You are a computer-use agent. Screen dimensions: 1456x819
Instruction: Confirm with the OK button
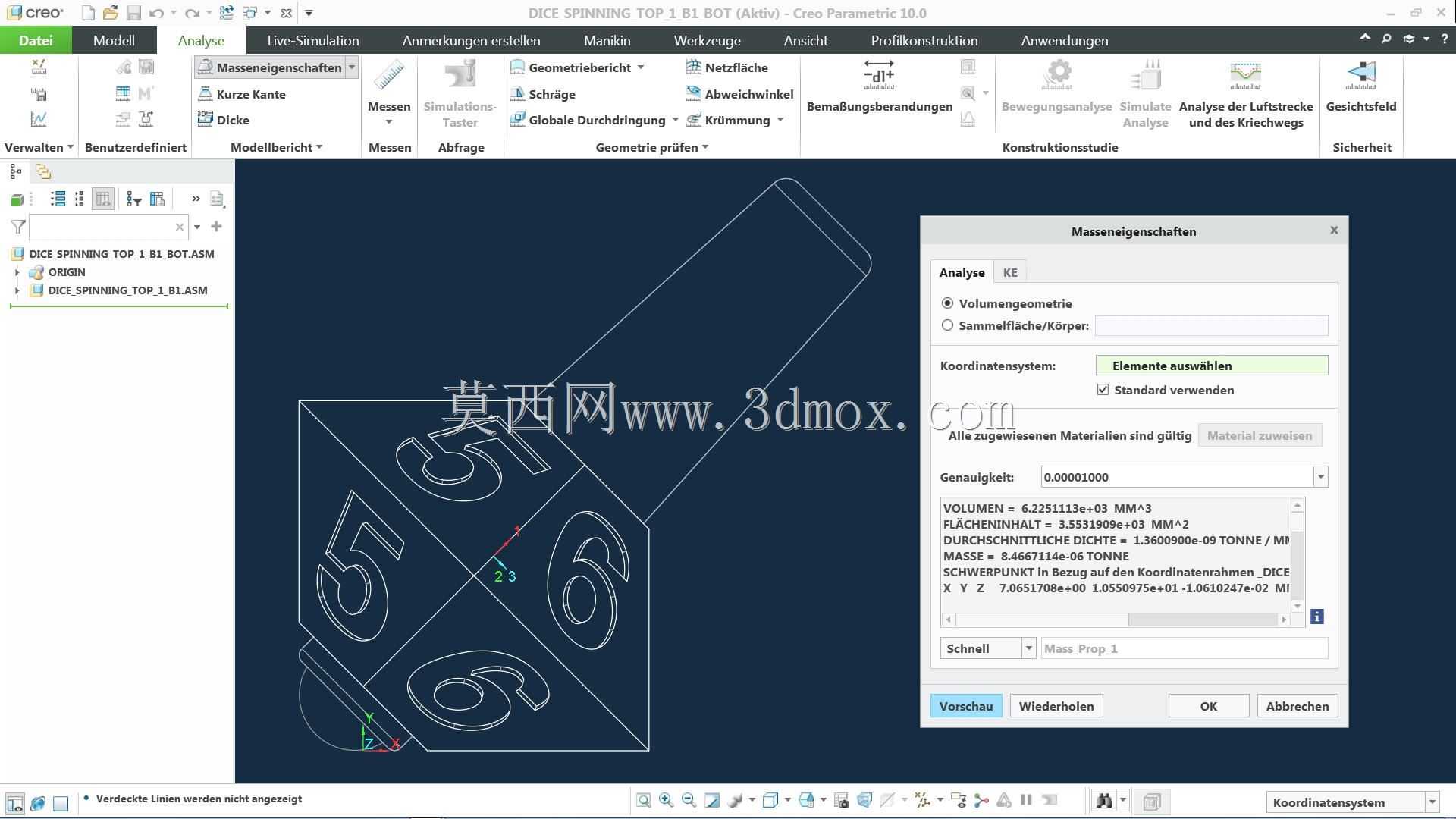1208,706
